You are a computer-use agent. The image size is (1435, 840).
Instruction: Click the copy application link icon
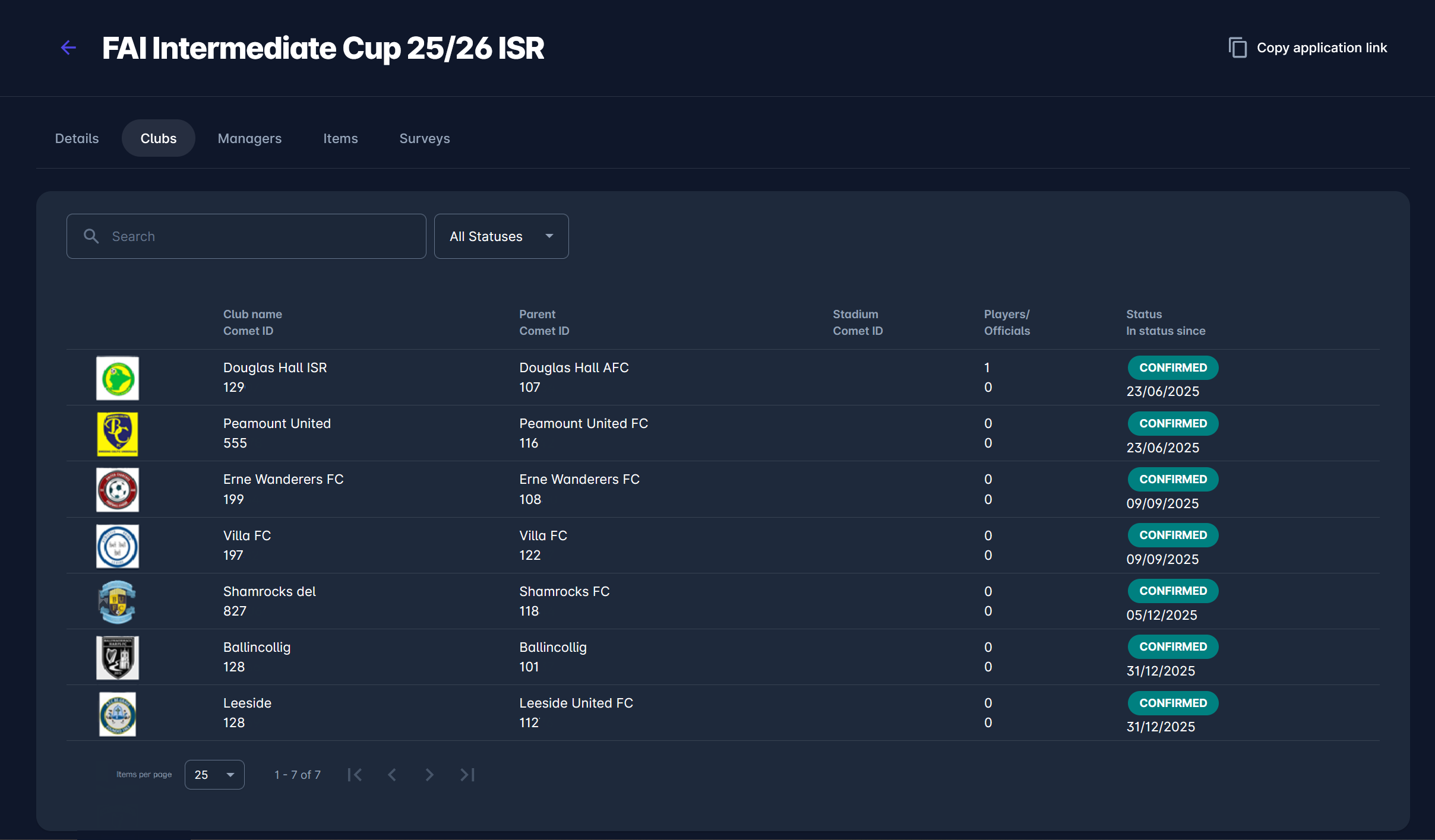tap(1237, 47)
